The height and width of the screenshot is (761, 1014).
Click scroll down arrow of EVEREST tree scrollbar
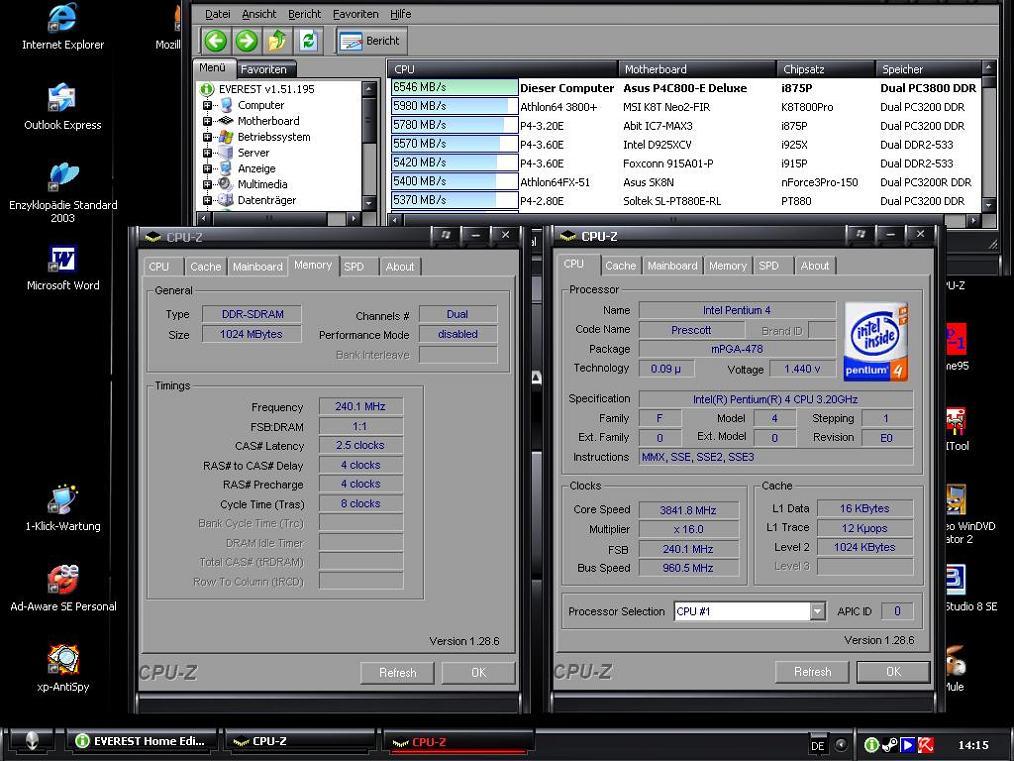click(x=369, y=203)
